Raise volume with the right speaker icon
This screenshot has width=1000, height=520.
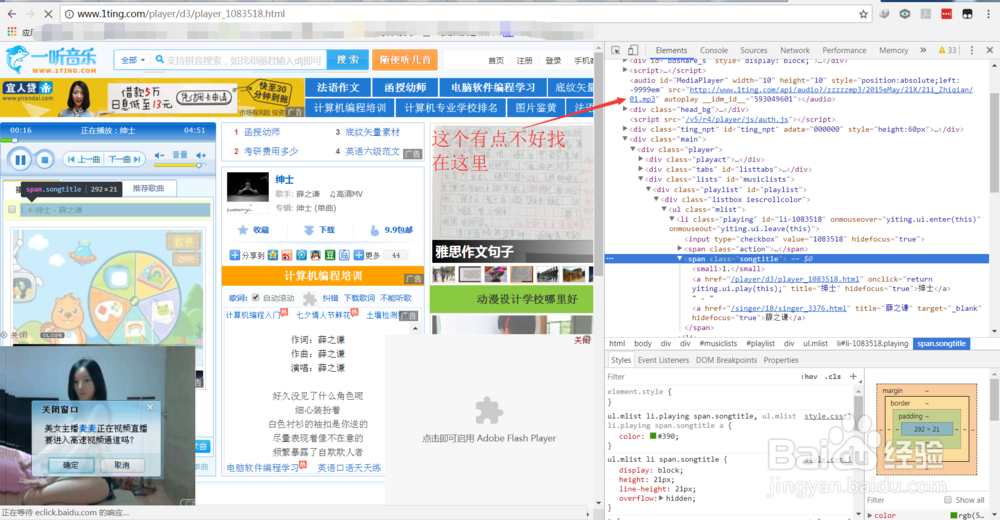coord(202,155)
